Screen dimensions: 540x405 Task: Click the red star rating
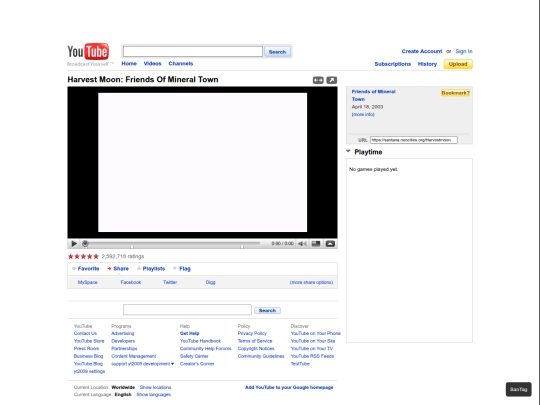(x=83, y=257)
